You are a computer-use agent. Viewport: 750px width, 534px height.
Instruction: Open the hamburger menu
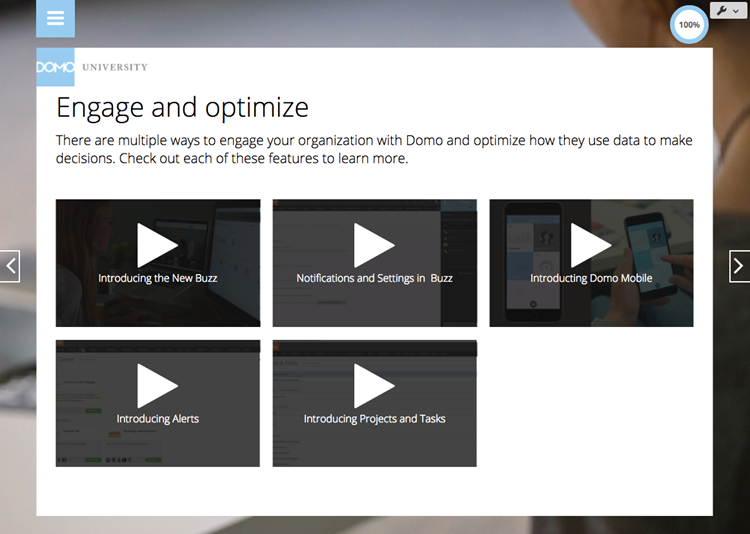click(55, 18)
